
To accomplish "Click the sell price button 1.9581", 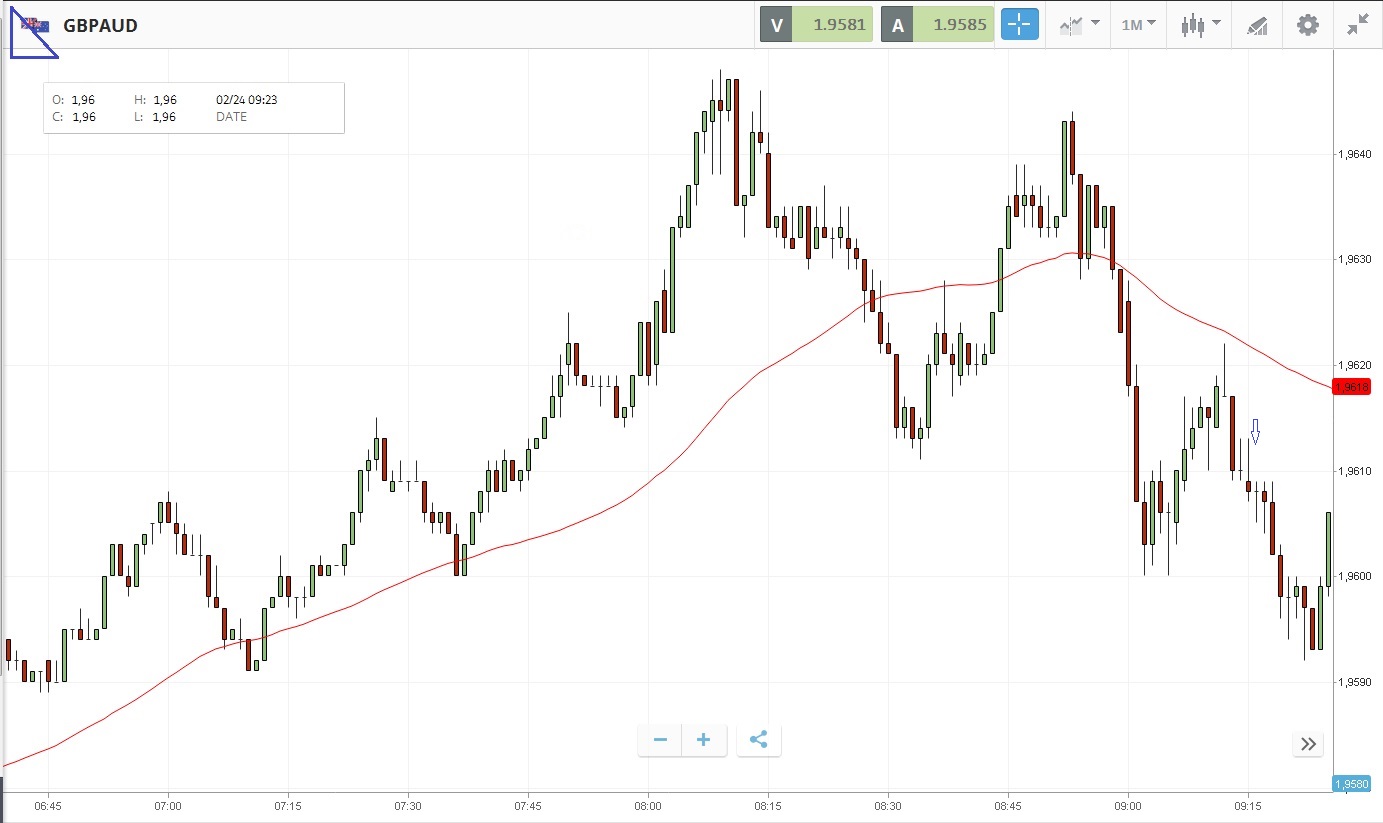I will [x=817, y=25].
